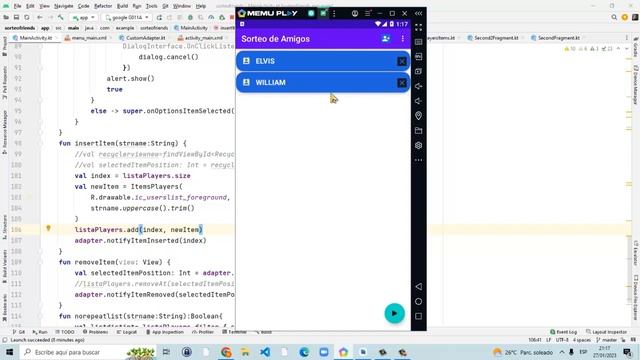This screenshot has width=640, height=360.
Task: Click the intention lightbulb on line 106
Action: 48,229
